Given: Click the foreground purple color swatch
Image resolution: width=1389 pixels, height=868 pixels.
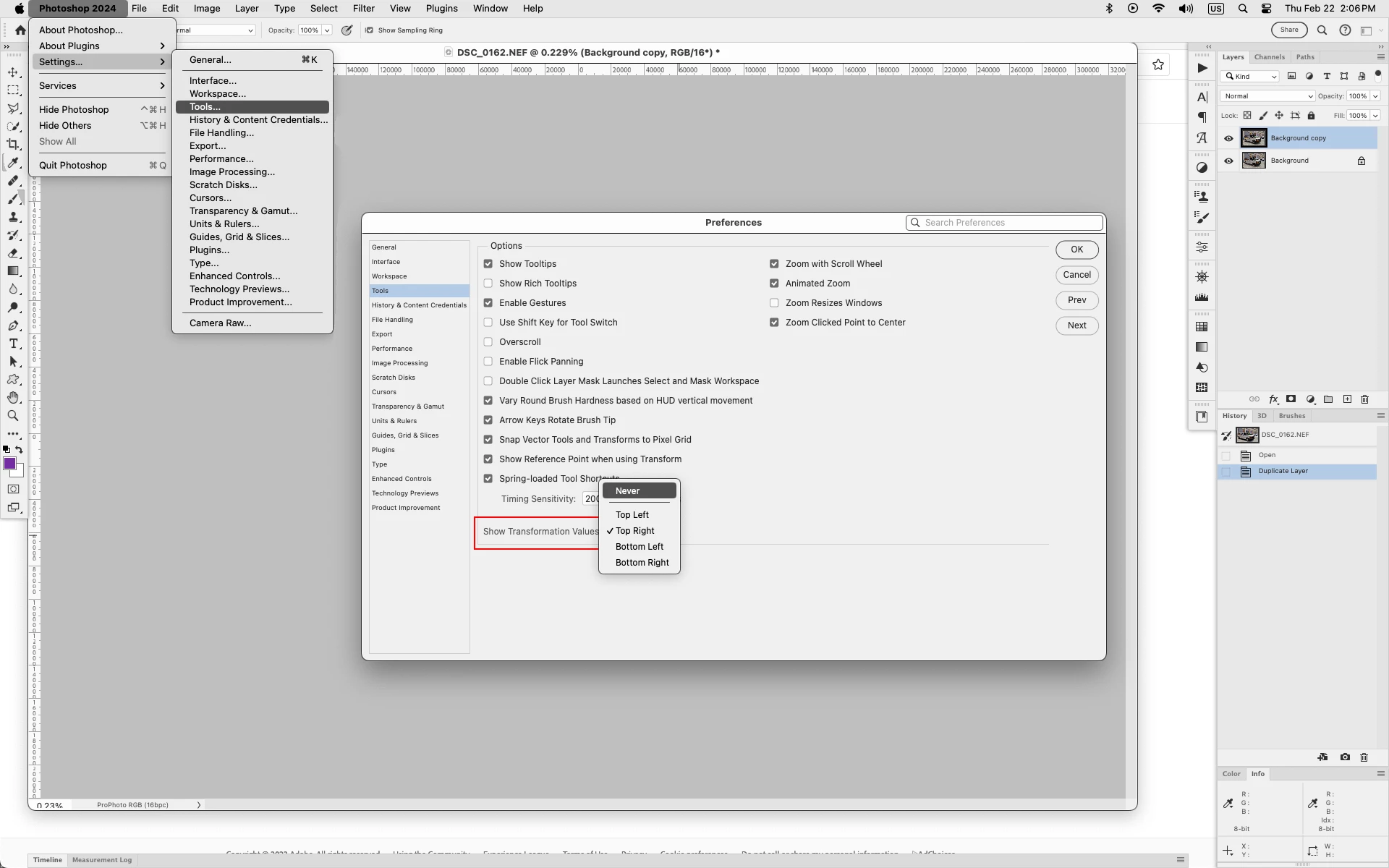Looking at the screenshot, I should [x=9, y=464].
